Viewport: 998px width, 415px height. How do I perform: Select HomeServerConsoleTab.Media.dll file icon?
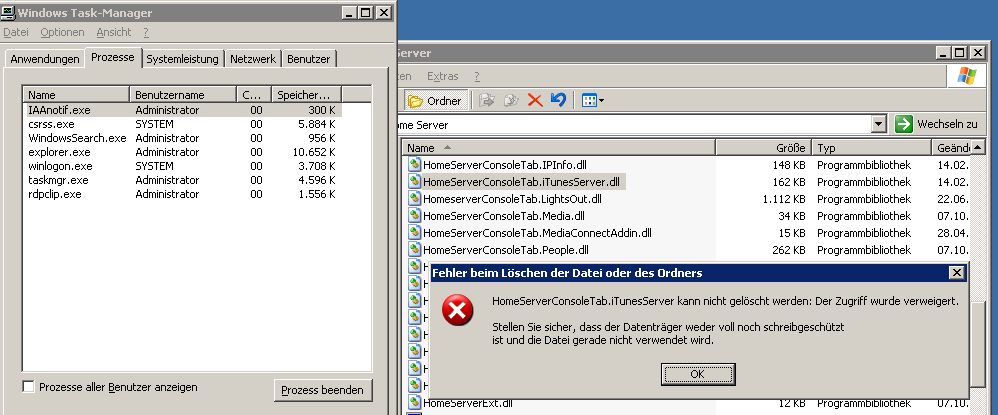tap(414, 216)
